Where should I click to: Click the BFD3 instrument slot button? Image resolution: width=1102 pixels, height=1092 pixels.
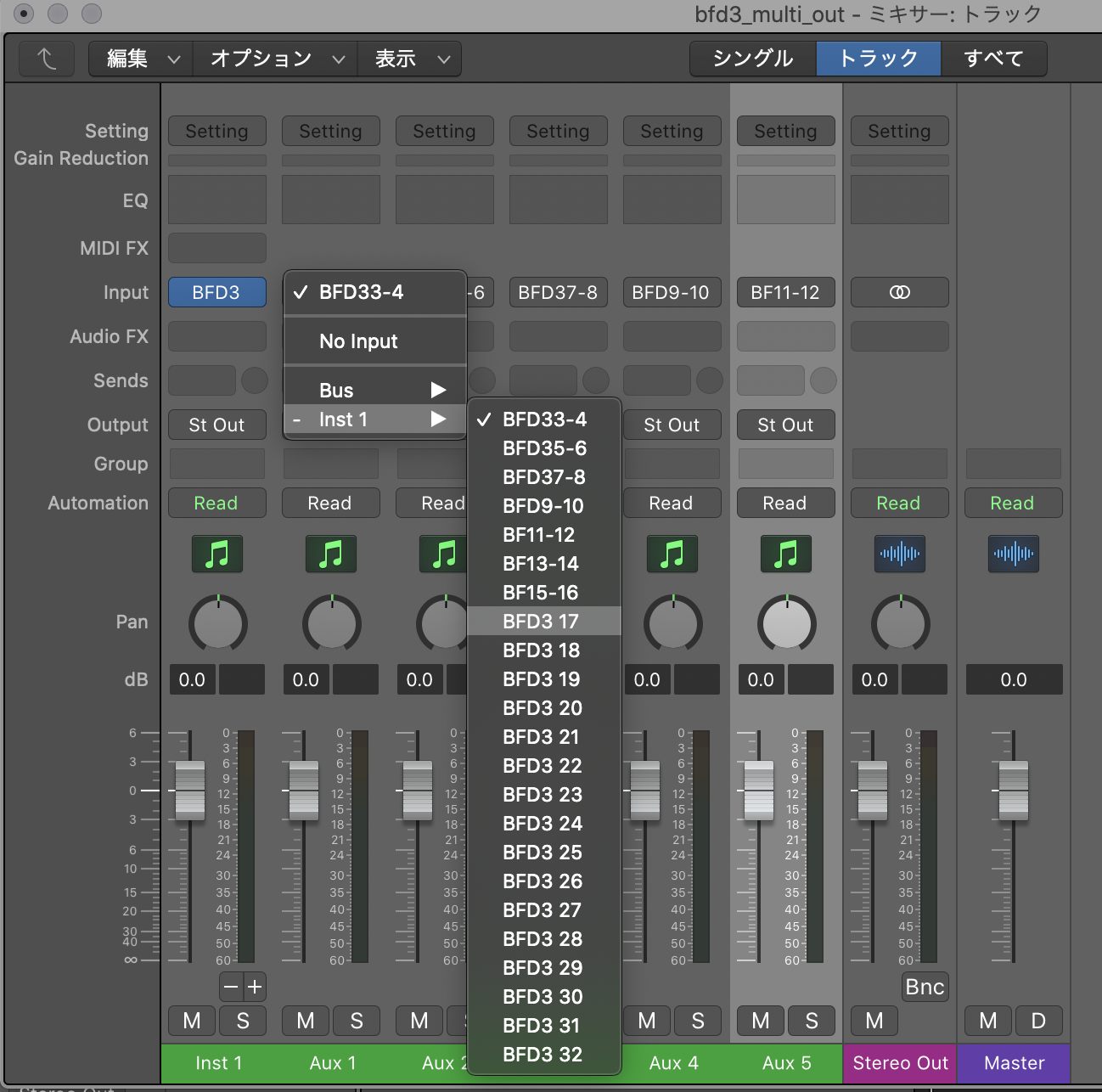[217, 292]
